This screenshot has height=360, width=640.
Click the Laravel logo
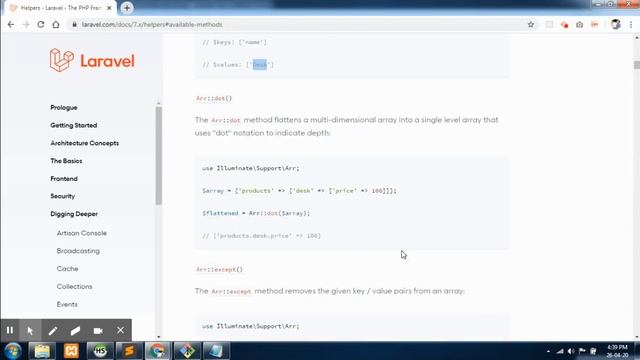92,60
